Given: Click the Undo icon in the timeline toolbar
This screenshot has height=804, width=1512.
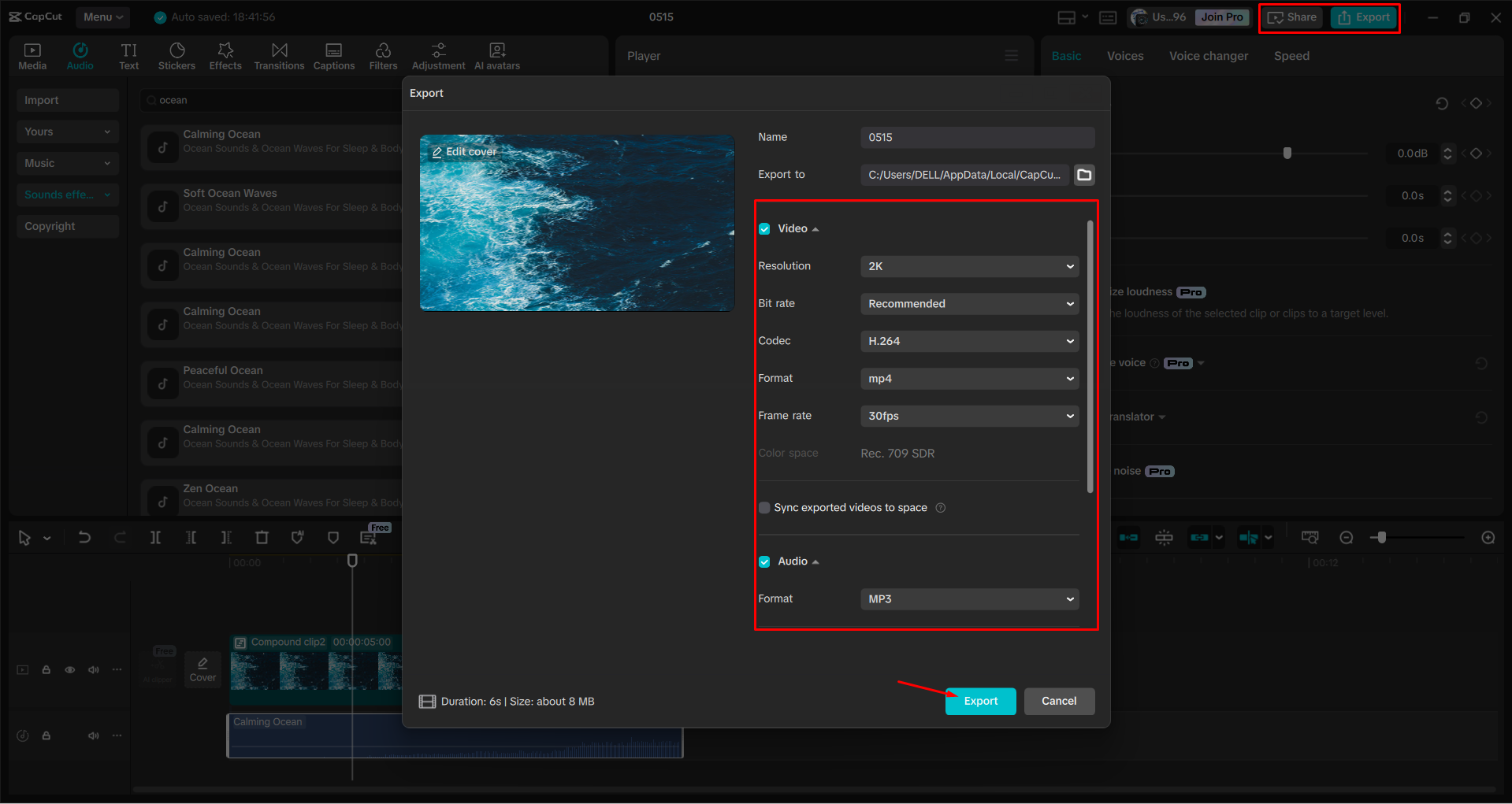Looking at the screenshot, I should point(84,537).
